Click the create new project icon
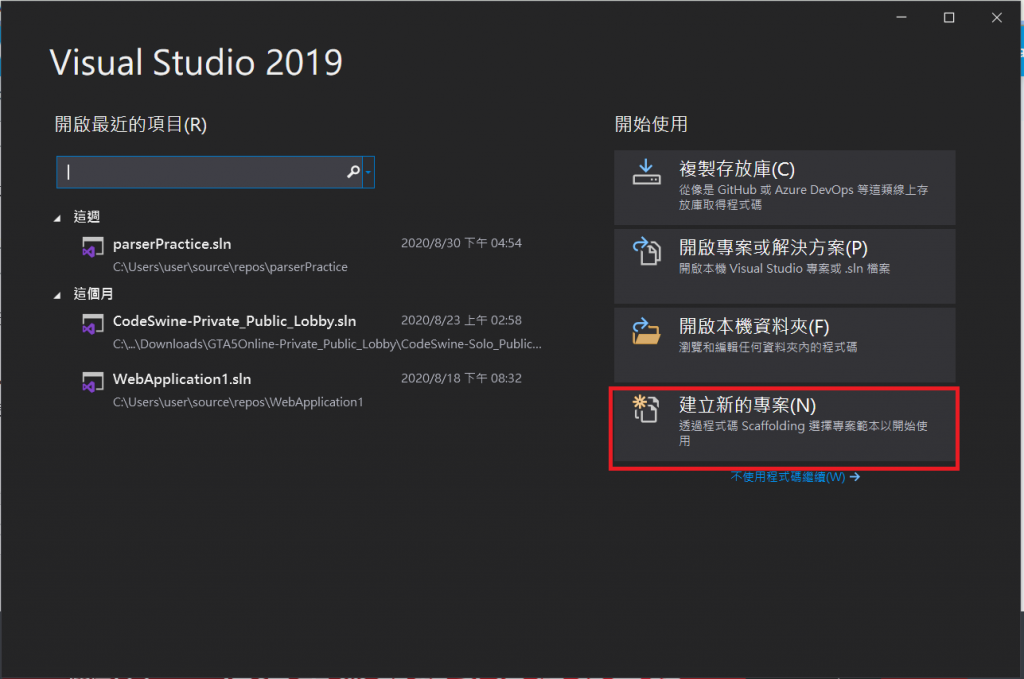Viewport: 1024px width, 679px height. 646,409
